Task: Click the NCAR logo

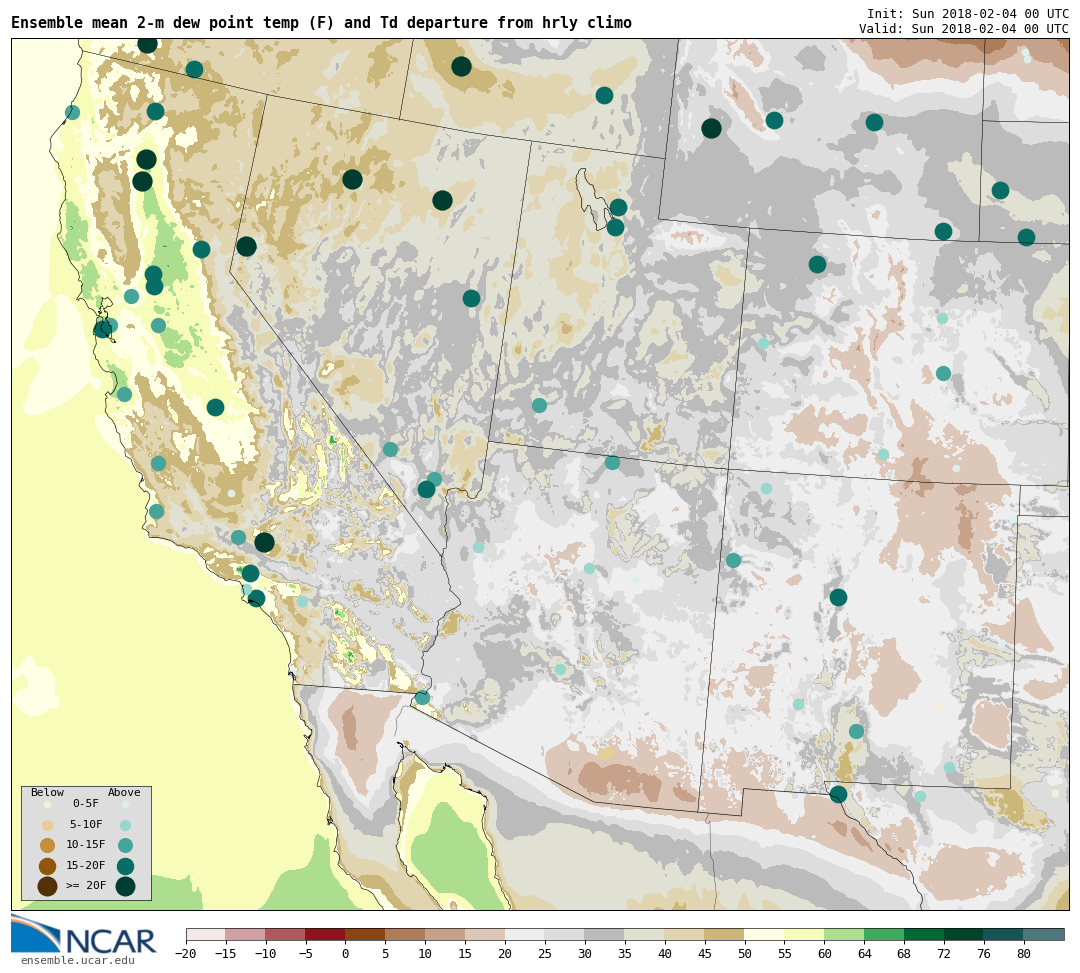Action: [84, 936]
